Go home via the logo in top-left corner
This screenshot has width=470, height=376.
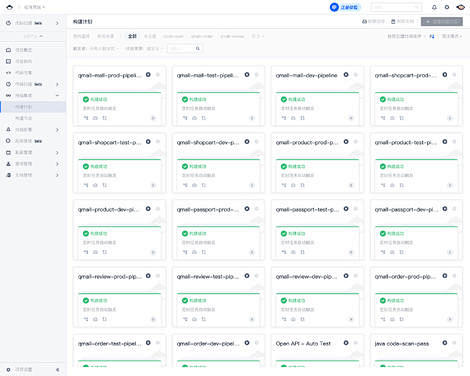click(x=10, y=7)
